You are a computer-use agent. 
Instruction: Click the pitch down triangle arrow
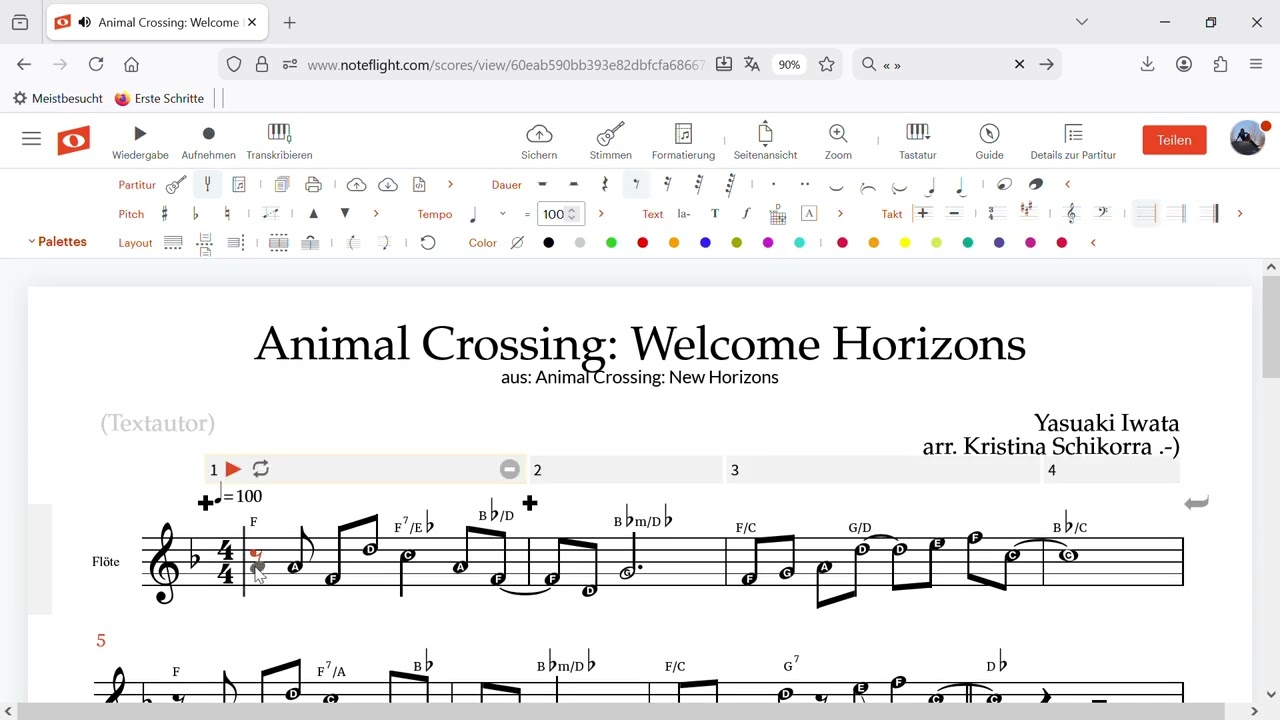pos(345,214)
